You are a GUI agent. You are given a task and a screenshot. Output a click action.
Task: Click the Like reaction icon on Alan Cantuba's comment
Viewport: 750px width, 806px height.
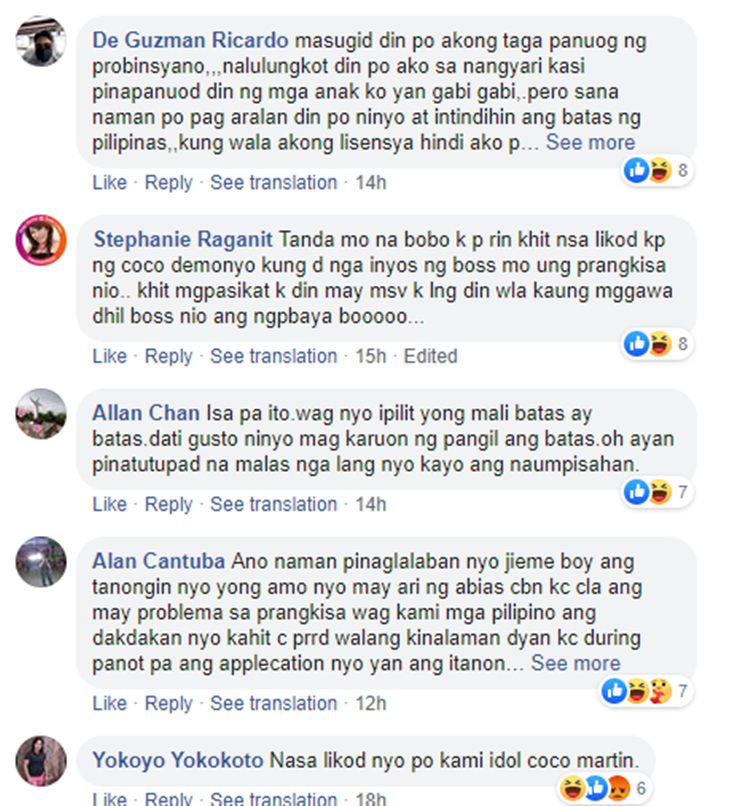coord(614,691)
